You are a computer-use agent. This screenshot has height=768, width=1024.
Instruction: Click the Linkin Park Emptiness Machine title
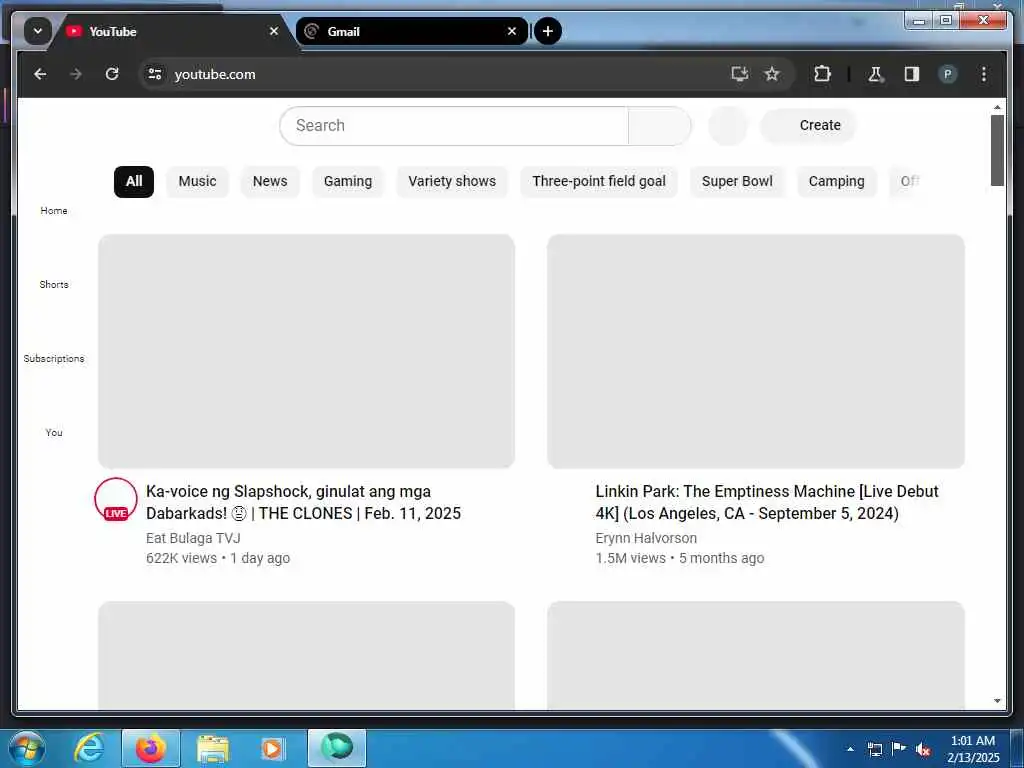point(767,502)
